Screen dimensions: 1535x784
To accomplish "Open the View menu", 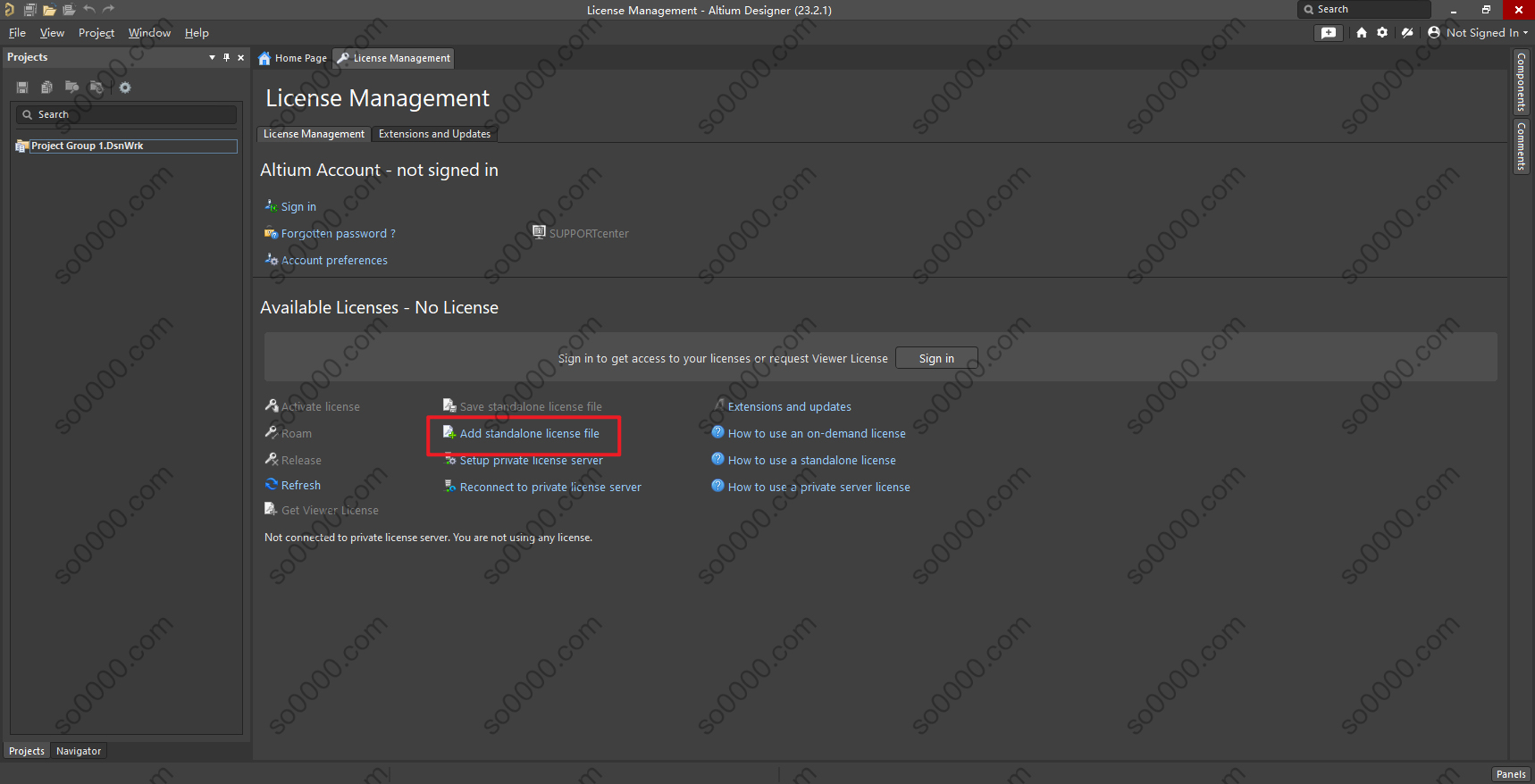I will 53,33.
